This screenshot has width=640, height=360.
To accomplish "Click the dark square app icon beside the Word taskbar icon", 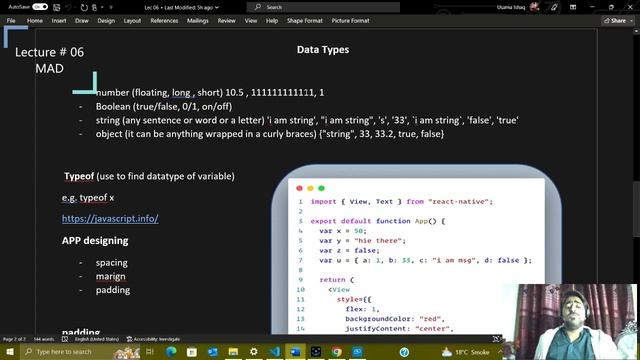I will 316,351.
